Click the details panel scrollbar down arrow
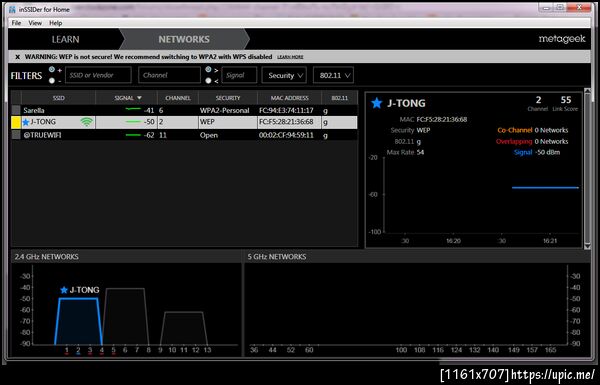600x385 pixels. (587, 246)
